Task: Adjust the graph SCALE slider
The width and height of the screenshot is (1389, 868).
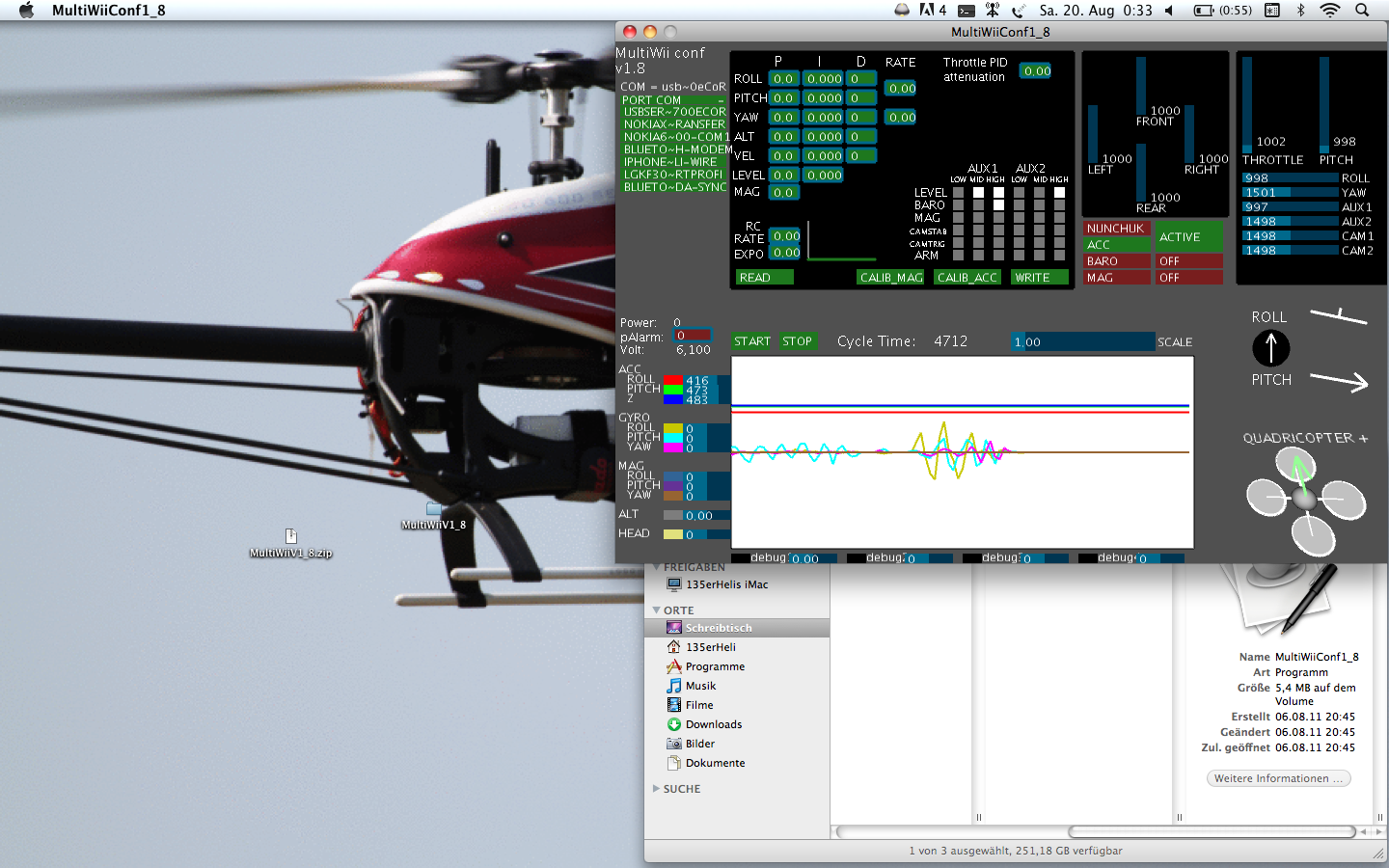Action: 1082,342
